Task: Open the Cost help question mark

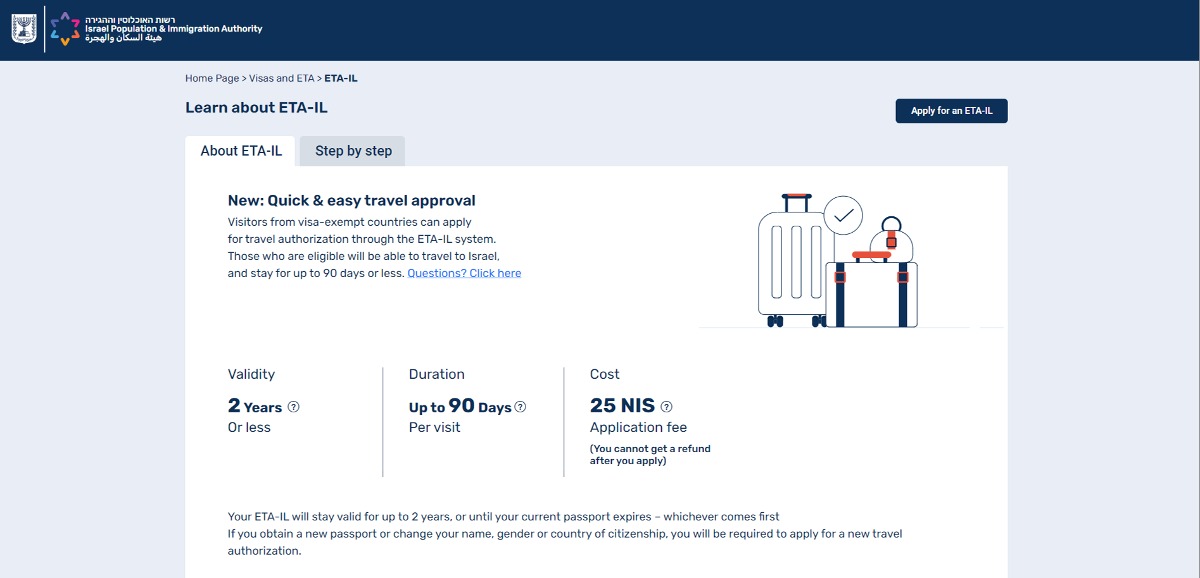Action: pos(667,407)
